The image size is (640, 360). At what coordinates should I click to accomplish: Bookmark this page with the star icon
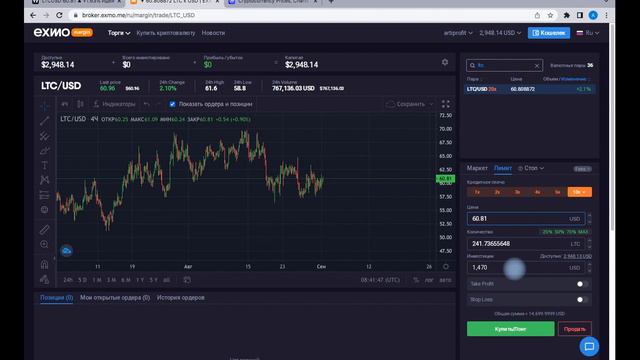[550, 15]
